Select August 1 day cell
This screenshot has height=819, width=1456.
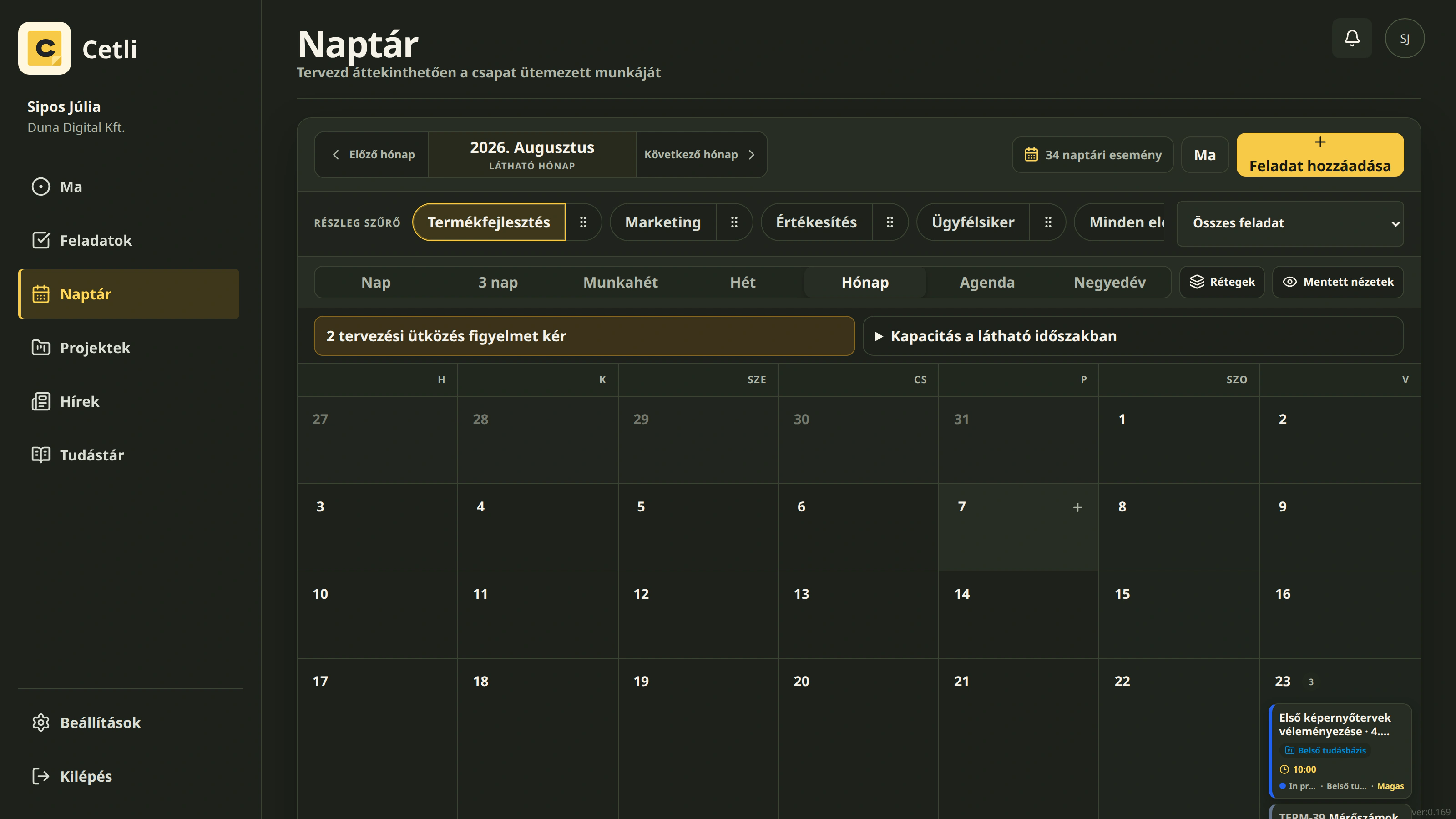(1179, 440)
